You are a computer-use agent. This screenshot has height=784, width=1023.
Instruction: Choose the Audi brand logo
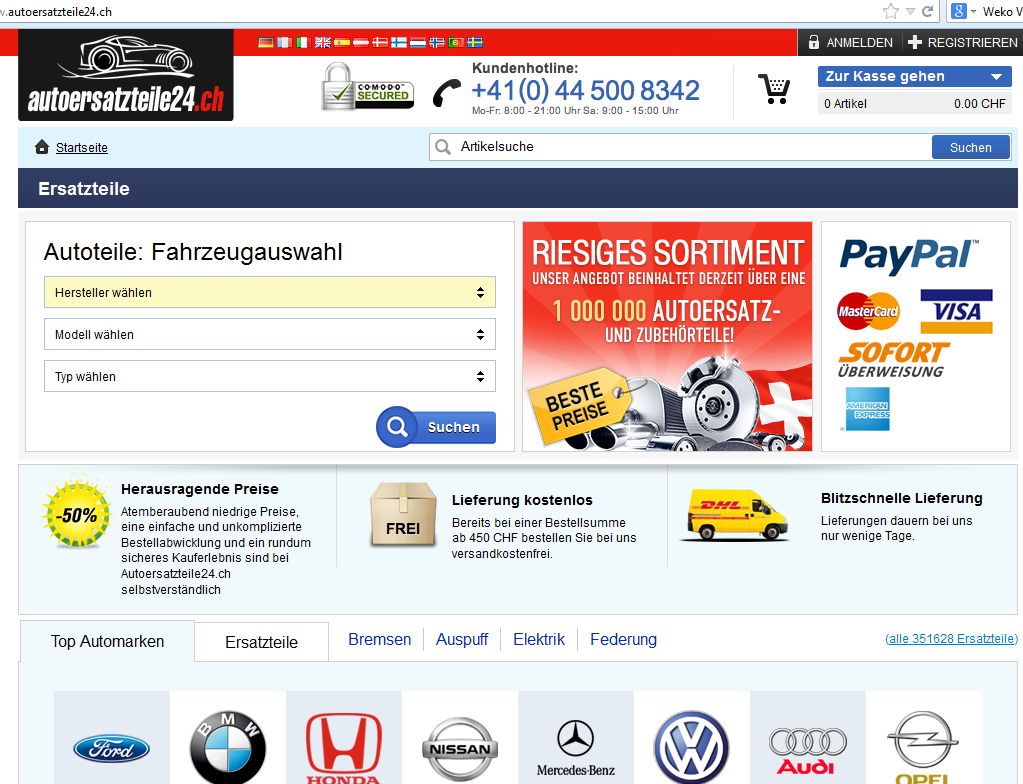point(808,751)
